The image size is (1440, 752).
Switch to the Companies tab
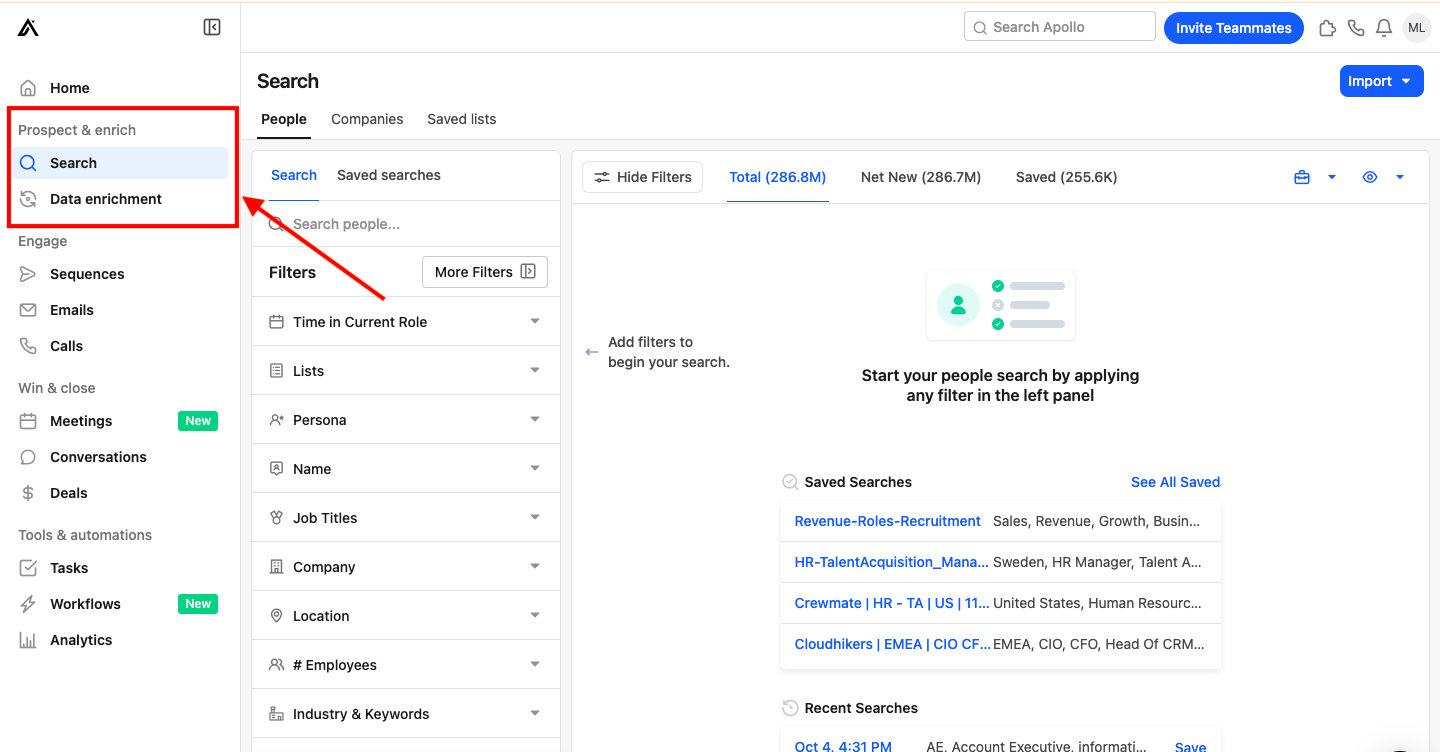367,119
